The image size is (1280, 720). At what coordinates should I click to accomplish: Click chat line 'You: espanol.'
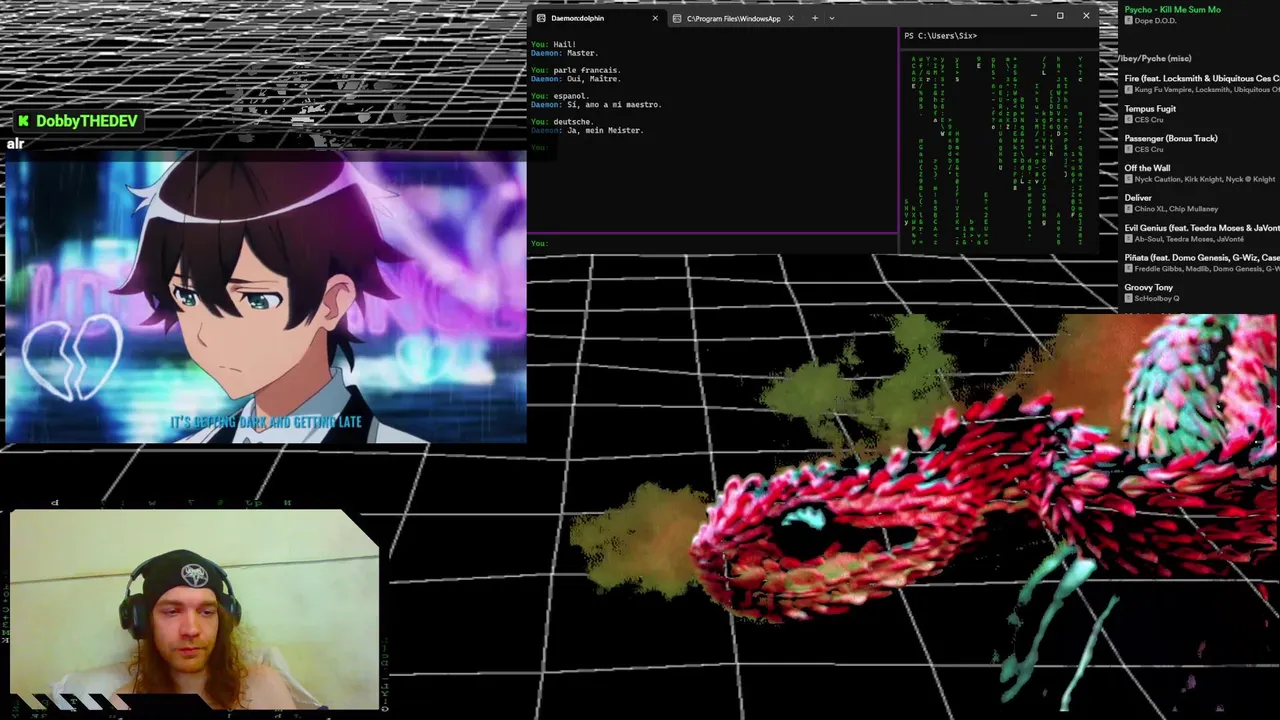559,97
